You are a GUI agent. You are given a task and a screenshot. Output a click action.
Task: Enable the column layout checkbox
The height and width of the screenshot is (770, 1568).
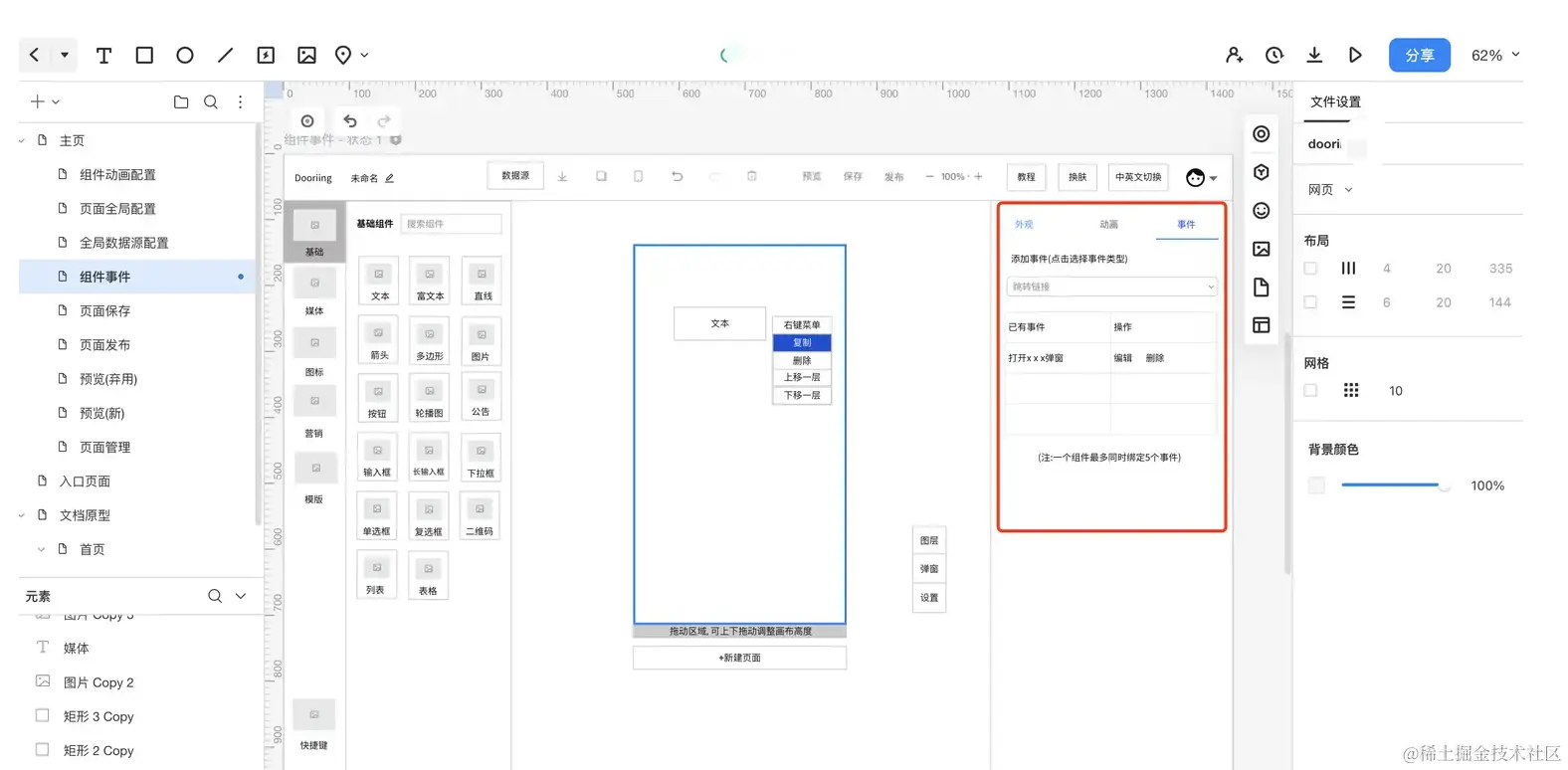[x=1310, y=269]
